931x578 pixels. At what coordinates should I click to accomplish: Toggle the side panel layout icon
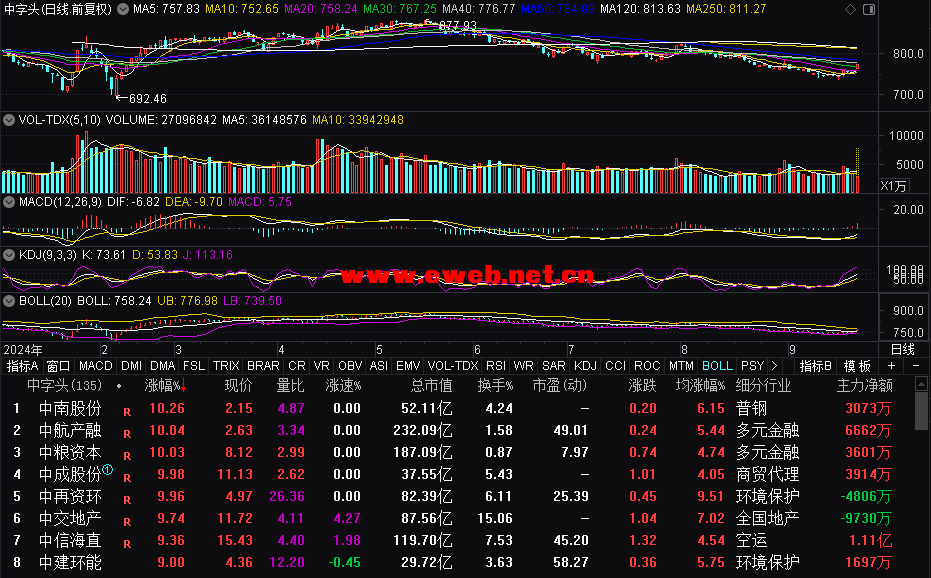869,9
